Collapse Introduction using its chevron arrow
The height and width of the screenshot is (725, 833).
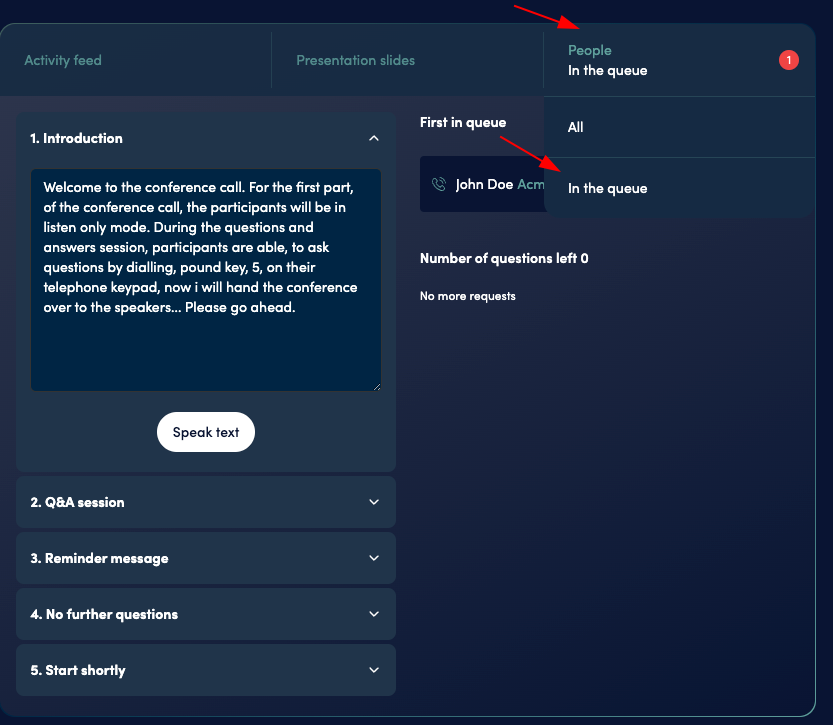[x=374, y=139]
